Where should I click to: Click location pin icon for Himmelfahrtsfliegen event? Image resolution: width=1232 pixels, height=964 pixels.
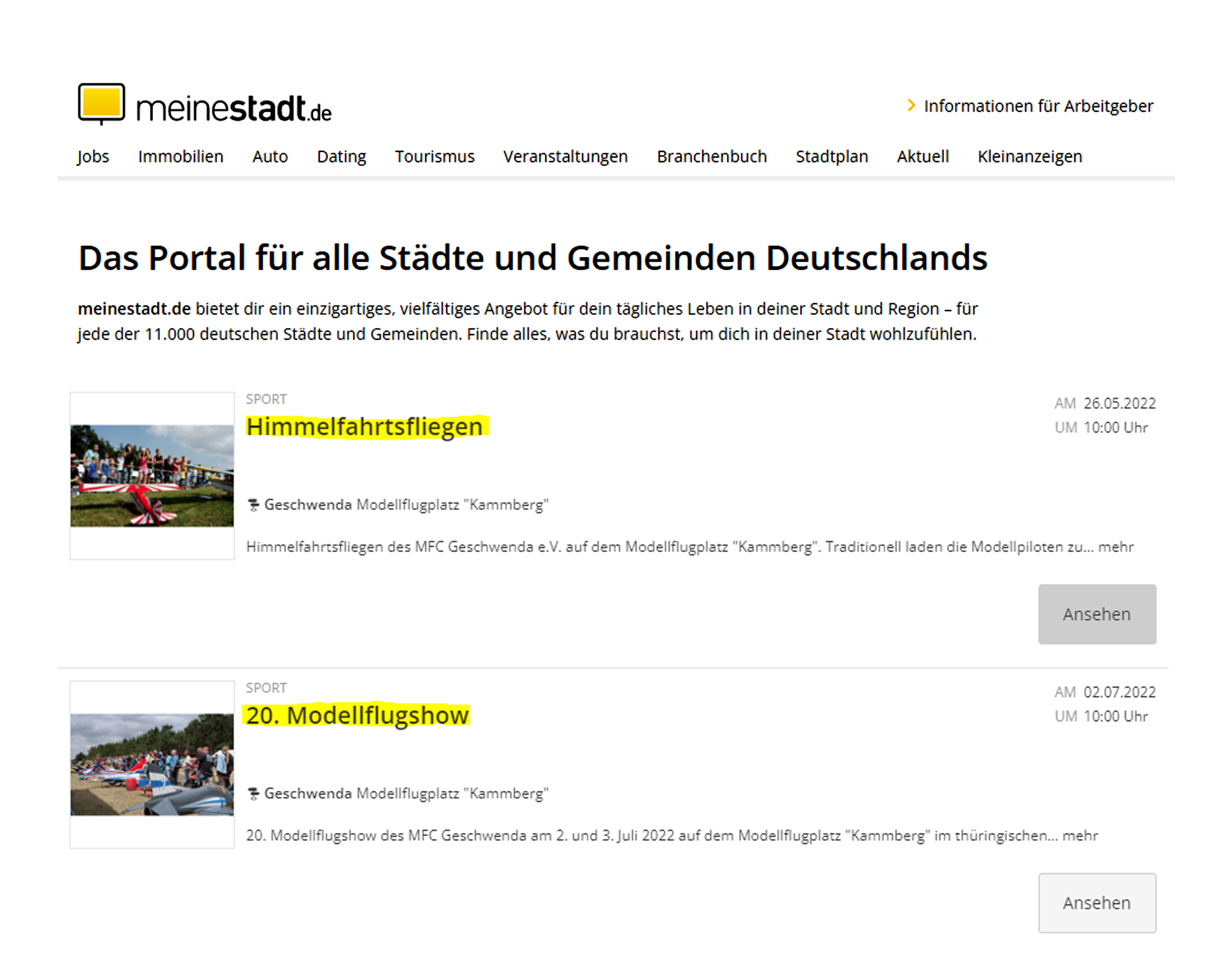pos(253,504)
